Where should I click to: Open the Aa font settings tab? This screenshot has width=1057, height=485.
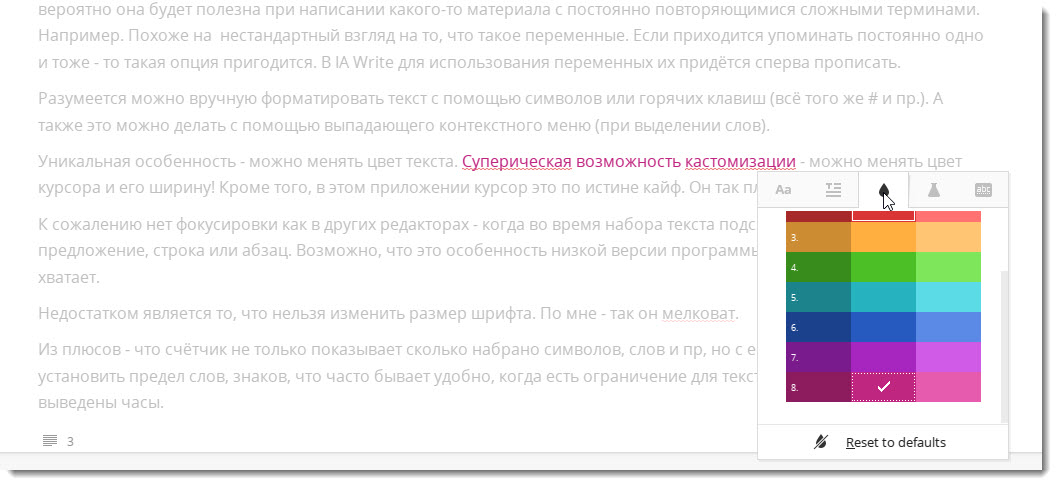click(x=783, y=190)
